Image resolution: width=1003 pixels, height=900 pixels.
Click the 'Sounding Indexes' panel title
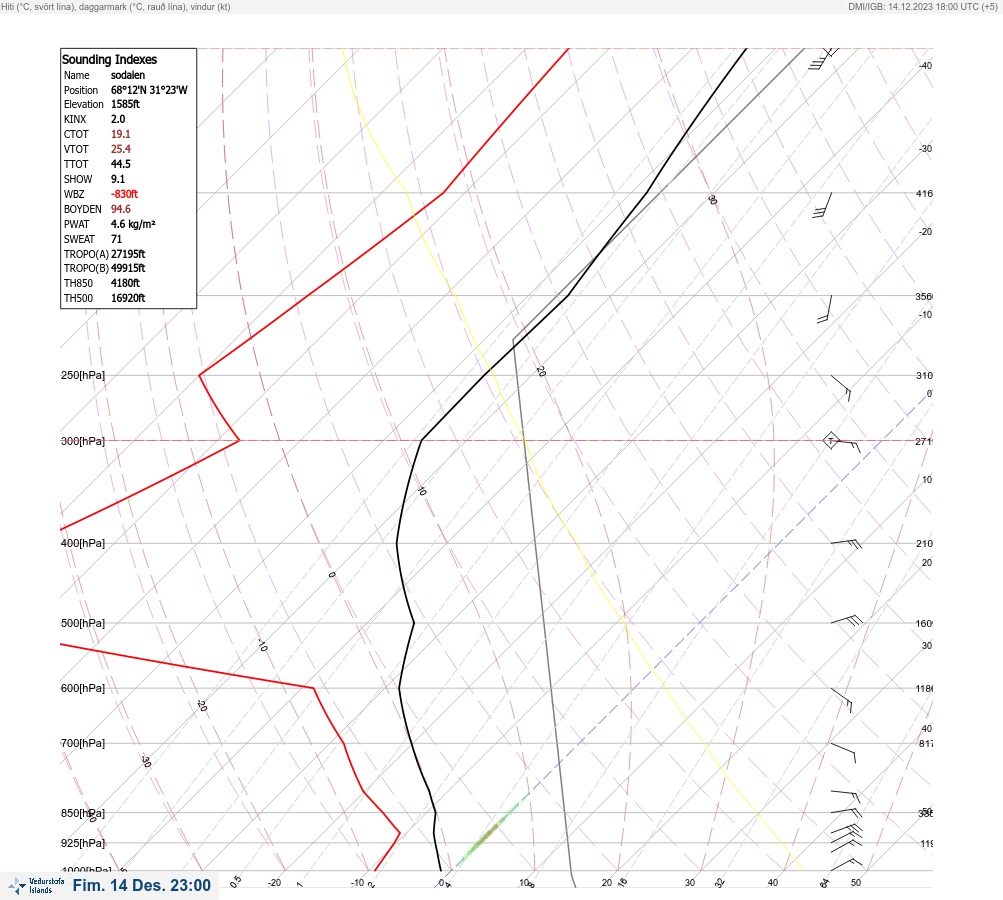tap(109, 59)
